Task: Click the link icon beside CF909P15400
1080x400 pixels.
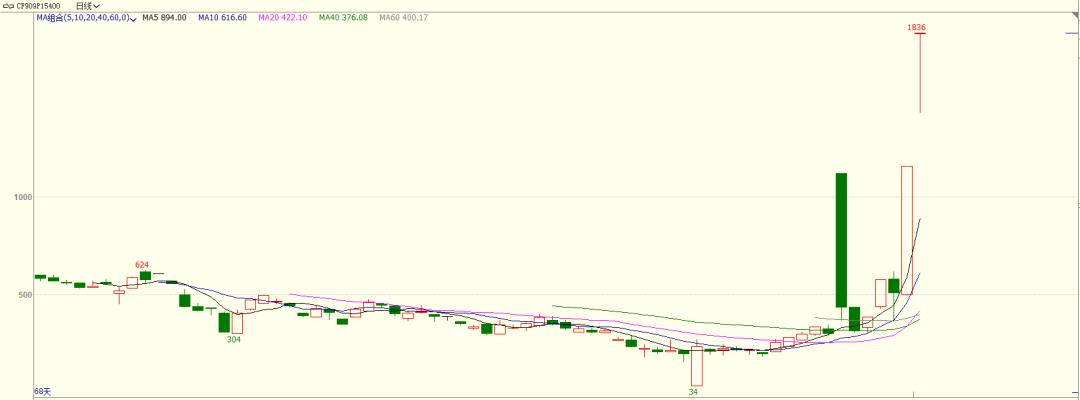Action: pos(7,6)
